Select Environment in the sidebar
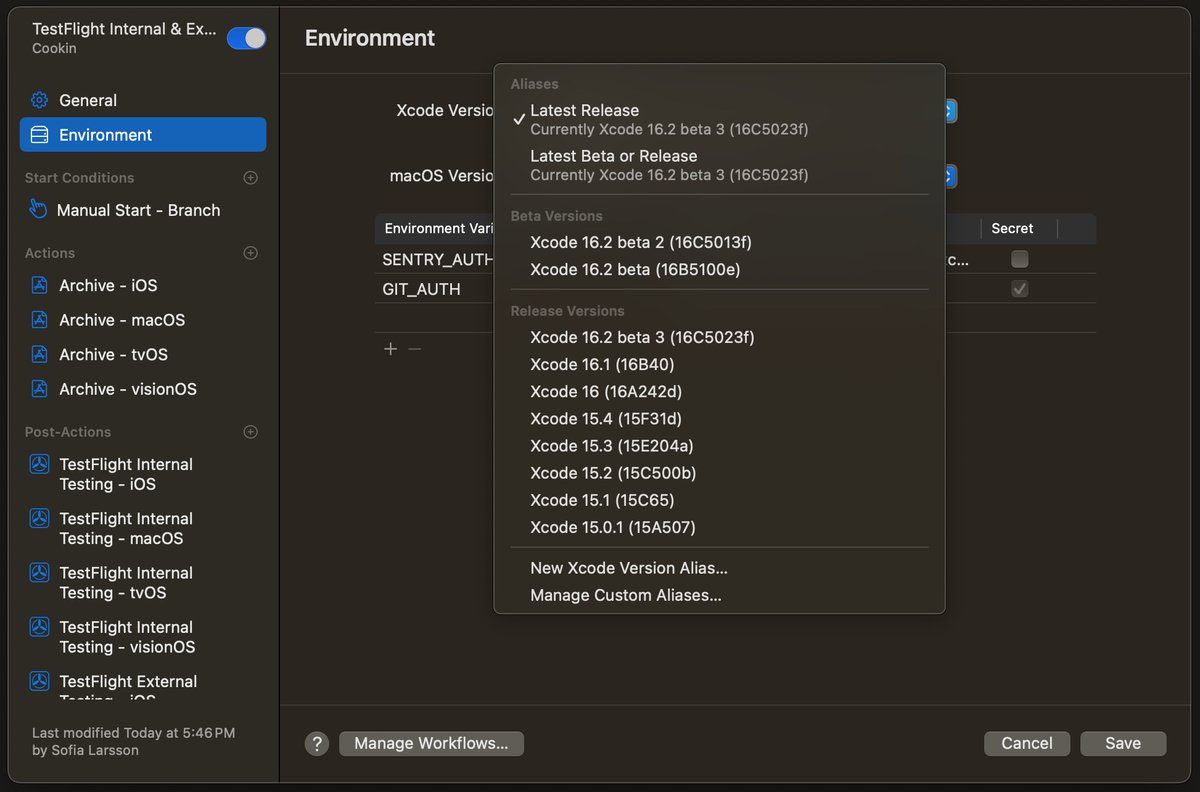Image resolution: width=1200 pixels, height=792 pixels. pyautogui.click(x=143, y=135)
